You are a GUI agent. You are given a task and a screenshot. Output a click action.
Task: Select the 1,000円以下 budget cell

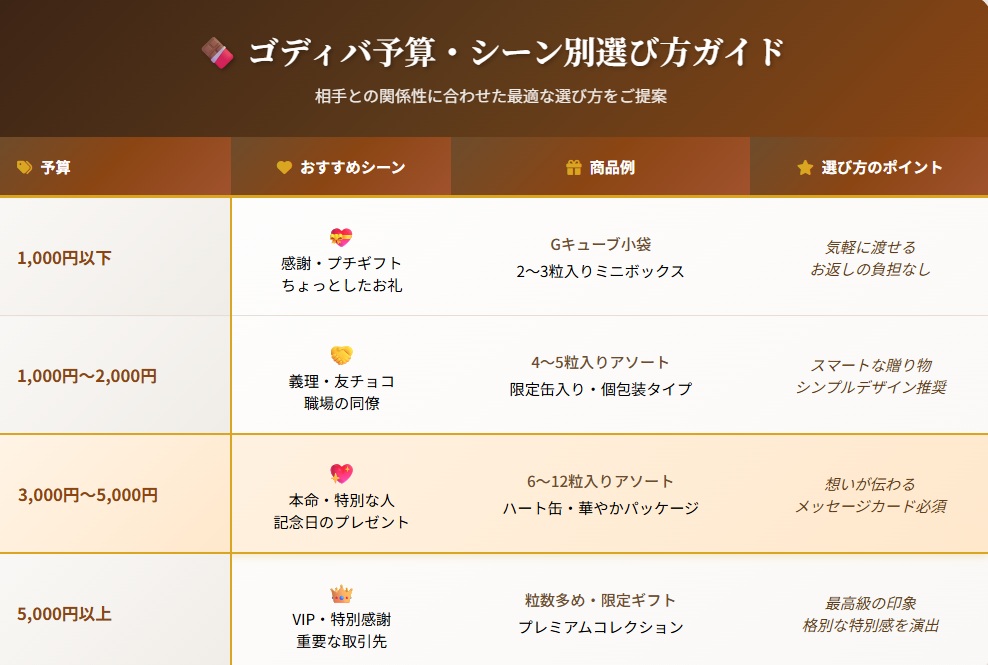pos(64,258)
